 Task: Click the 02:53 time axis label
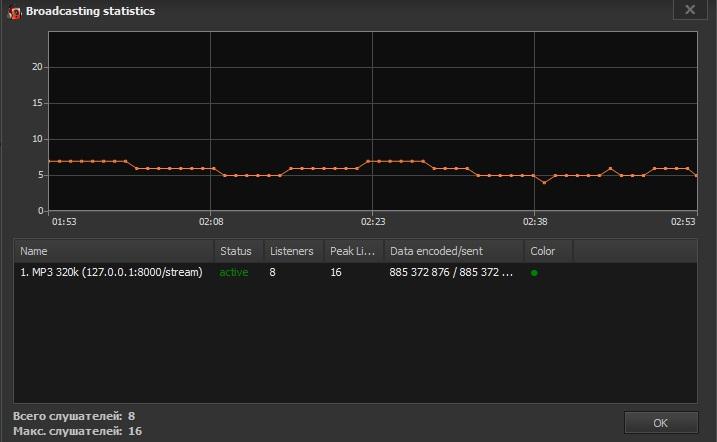683,222
